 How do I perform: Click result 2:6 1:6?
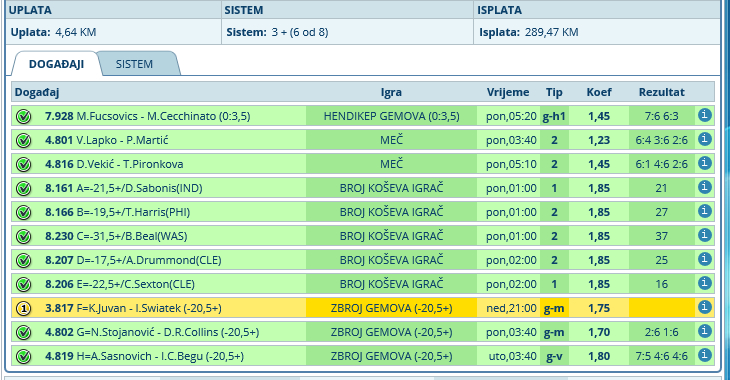(x=662, y=332)
